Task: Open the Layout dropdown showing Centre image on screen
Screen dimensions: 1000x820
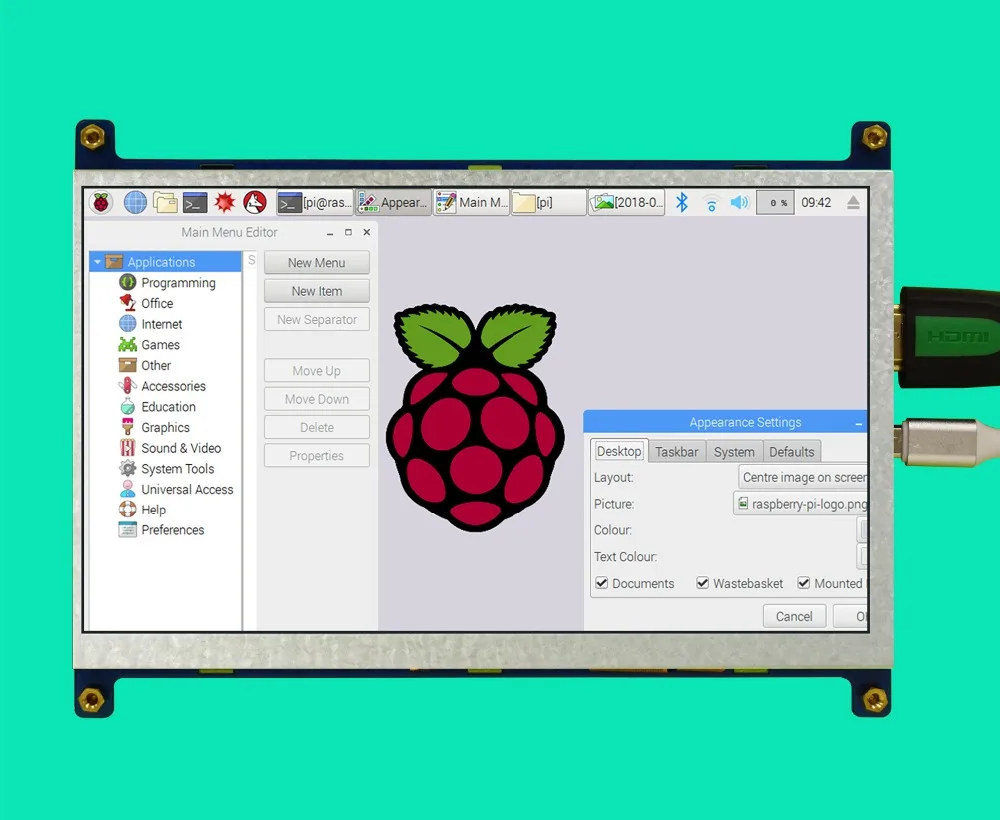Action: (x=802, y=478)
